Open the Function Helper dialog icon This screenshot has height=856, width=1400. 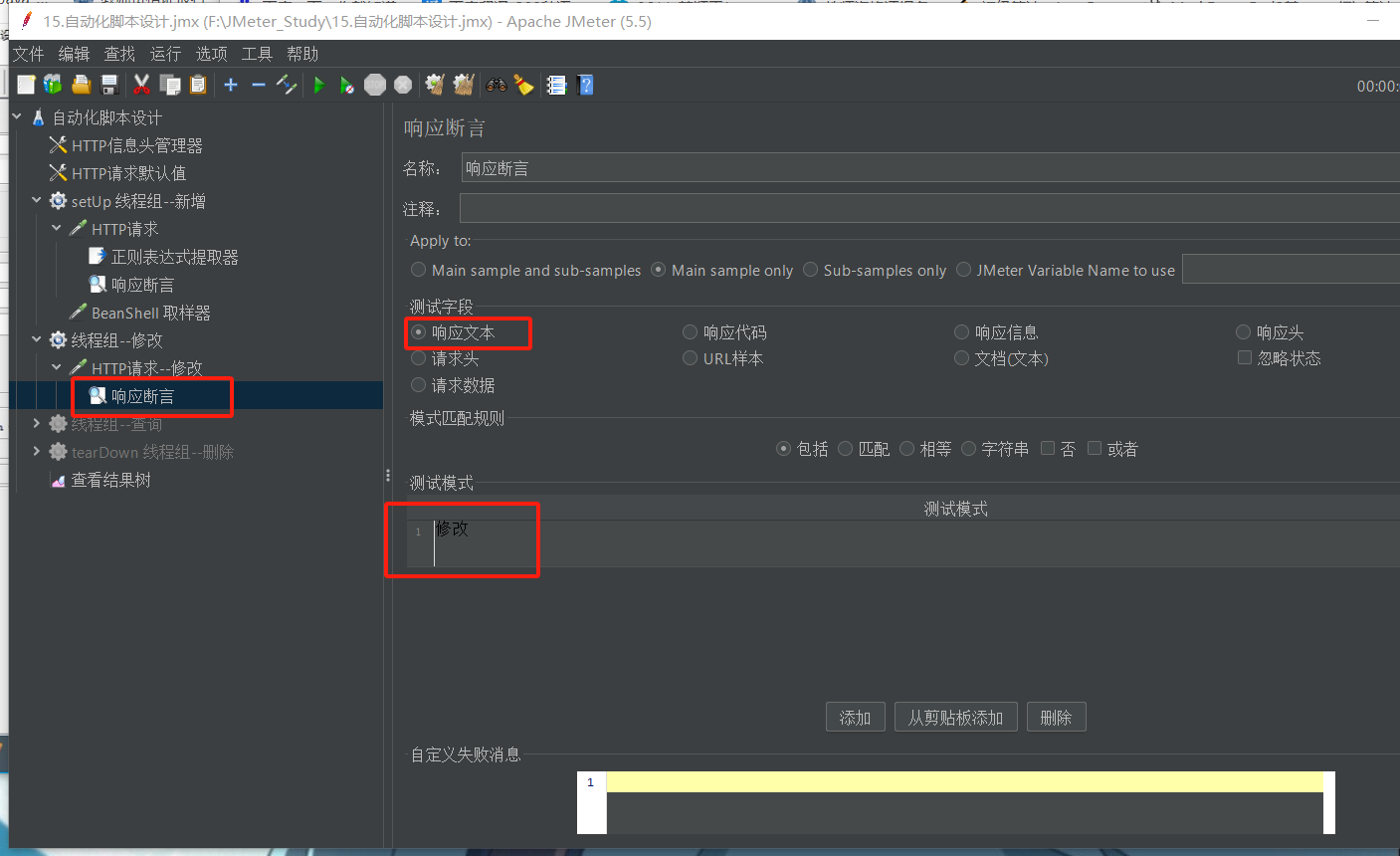(556, 85)
